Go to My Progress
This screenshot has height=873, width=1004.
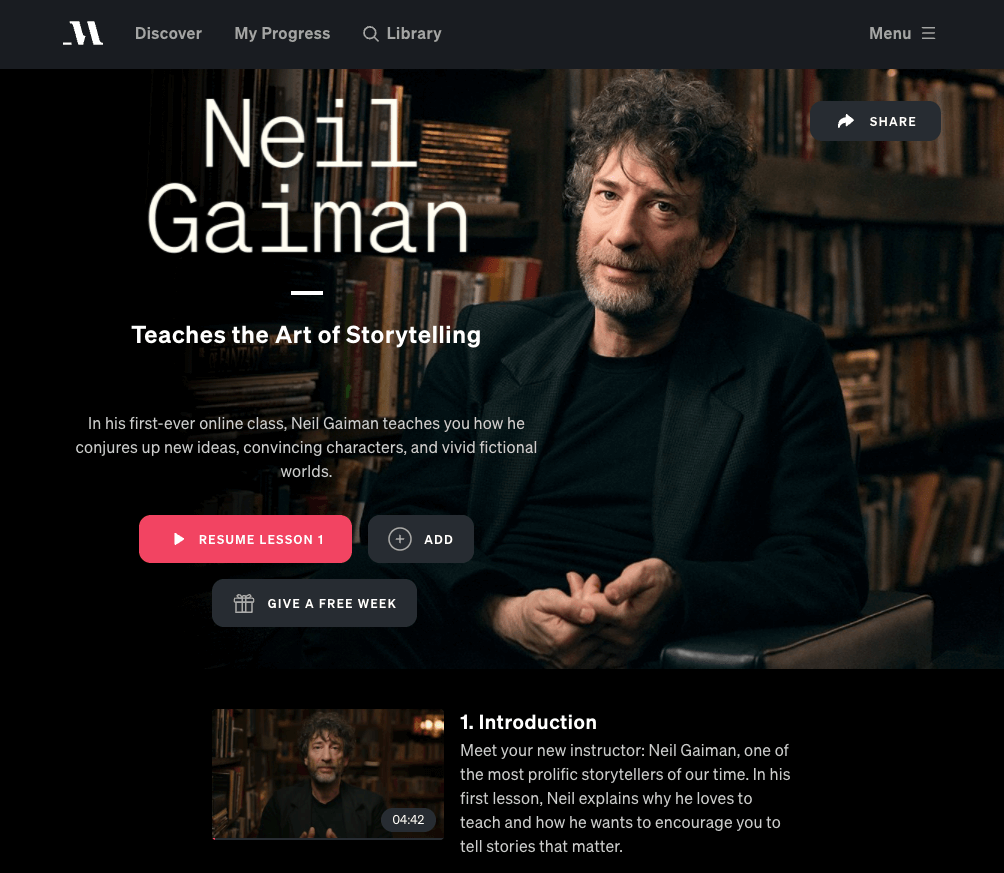click(282, 33)
